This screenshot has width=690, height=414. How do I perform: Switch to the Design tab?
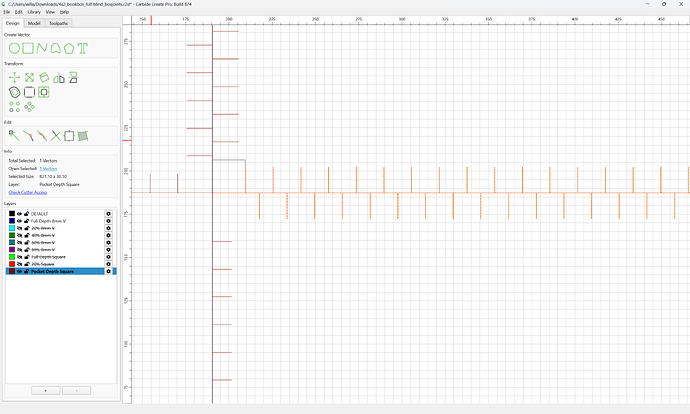click(13, 23)
